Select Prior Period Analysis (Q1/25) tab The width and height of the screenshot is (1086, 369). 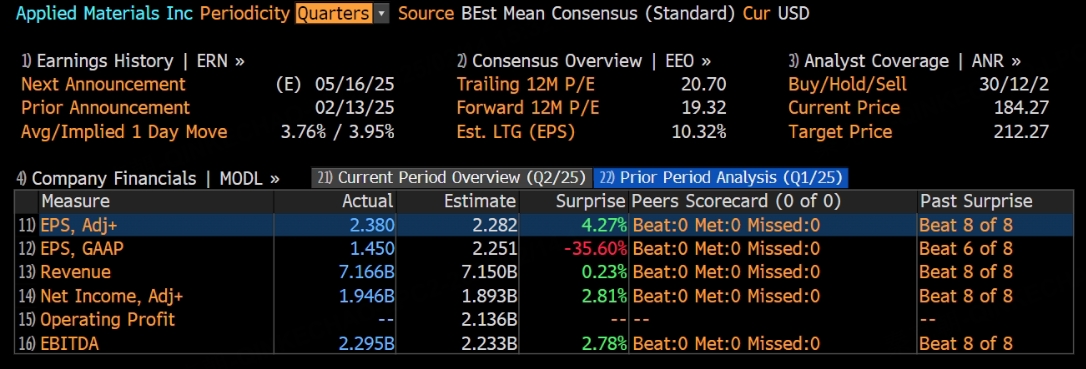721,178
